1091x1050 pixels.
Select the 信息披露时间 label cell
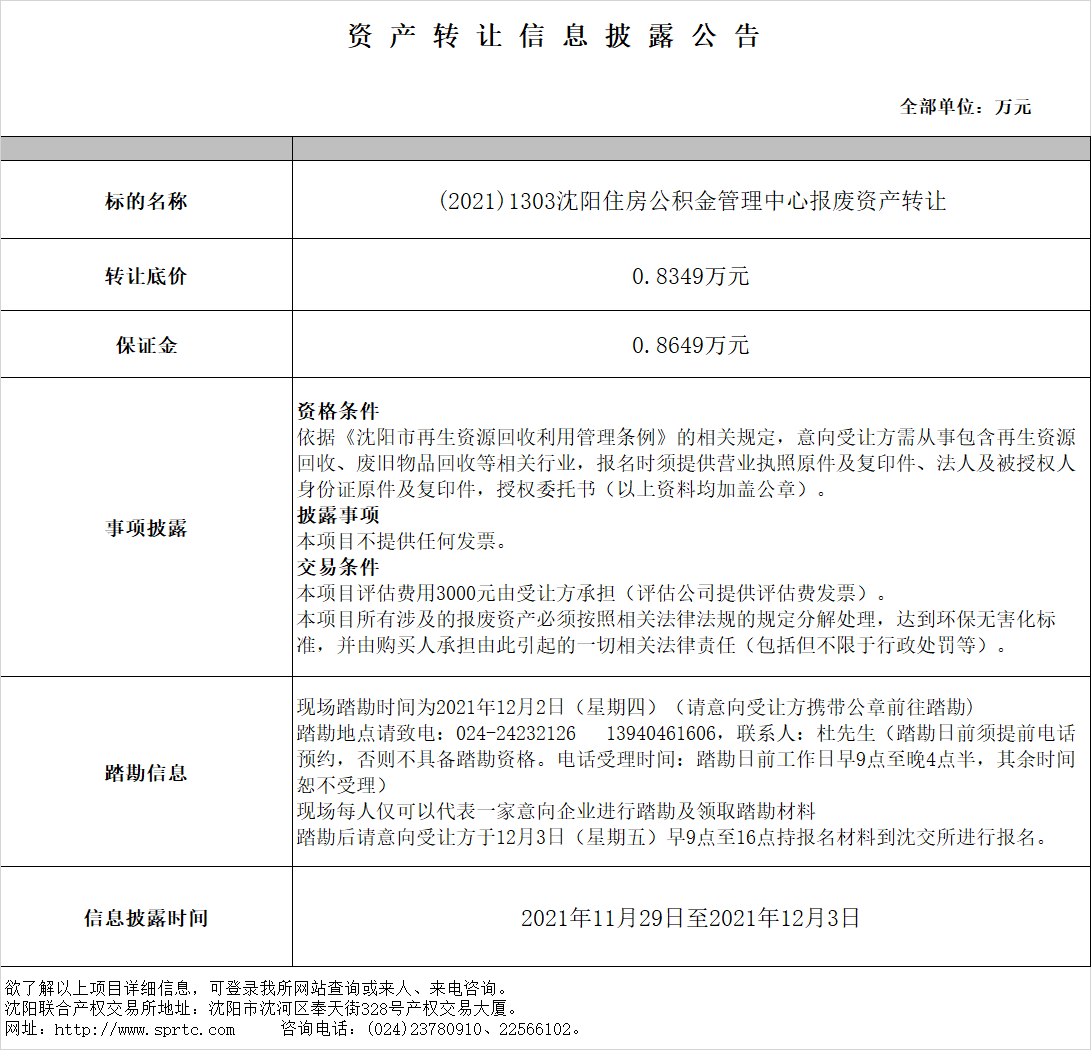click(146, 918)
